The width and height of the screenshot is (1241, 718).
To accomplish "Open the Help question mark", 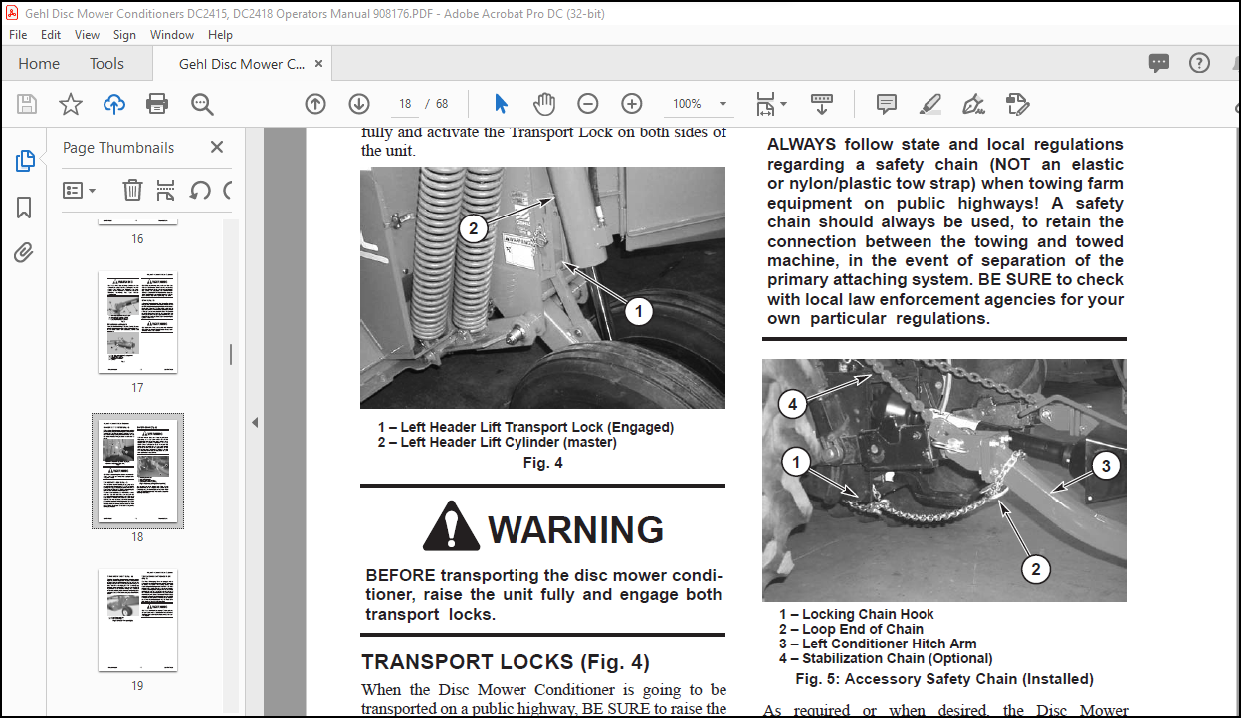I will (1199, 63).
